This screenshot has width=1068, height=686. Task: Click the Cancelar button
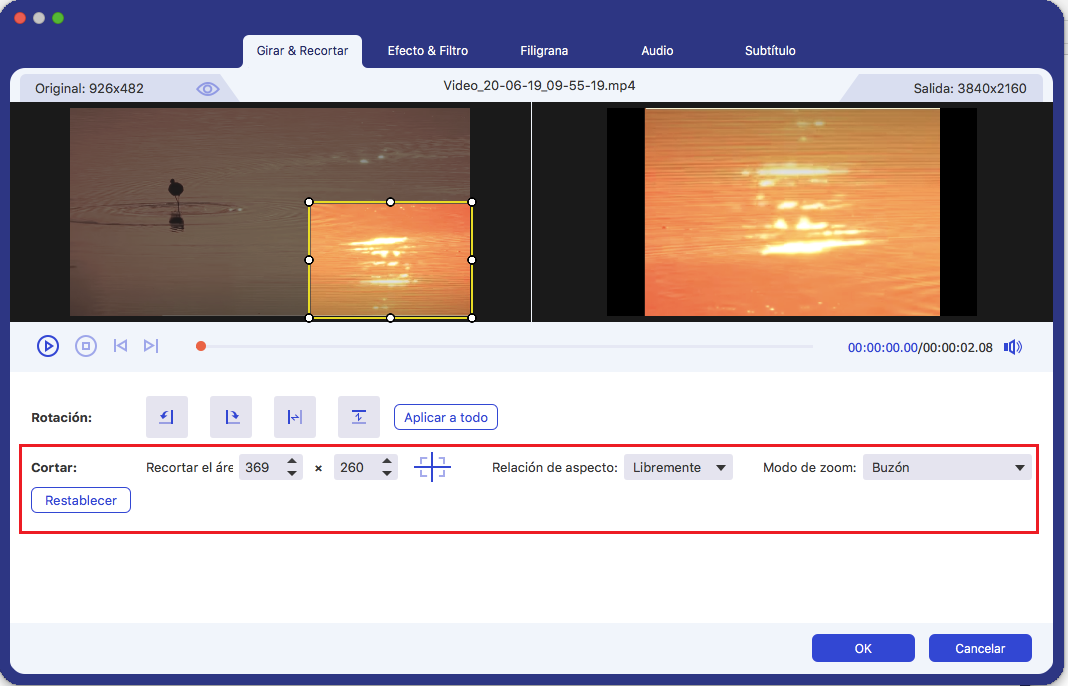tap(980, 649)
